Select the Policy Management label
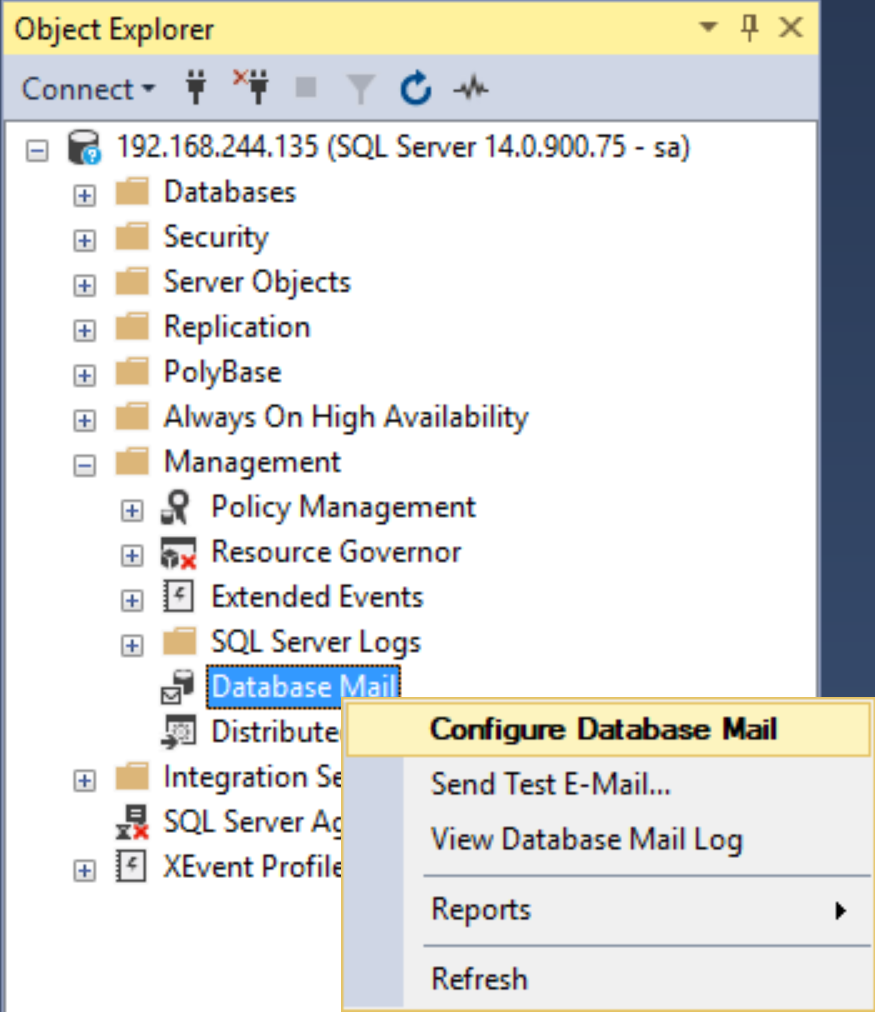The height and width of the screenshot is (1012, 875). pos(343,508)
